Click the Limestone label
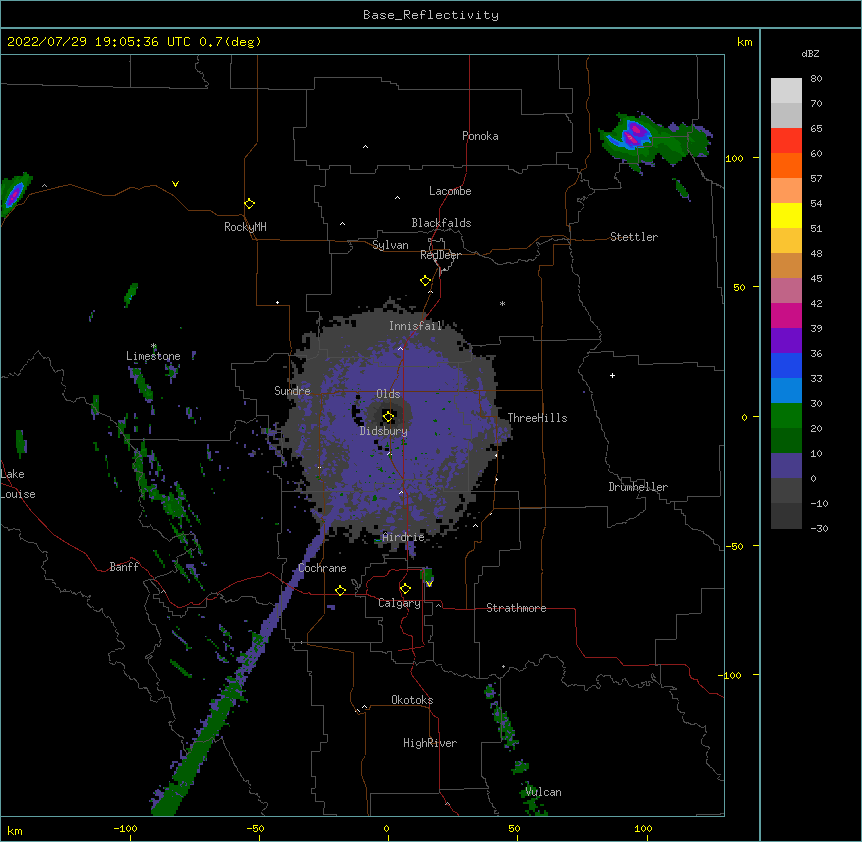 coord(153,356)
